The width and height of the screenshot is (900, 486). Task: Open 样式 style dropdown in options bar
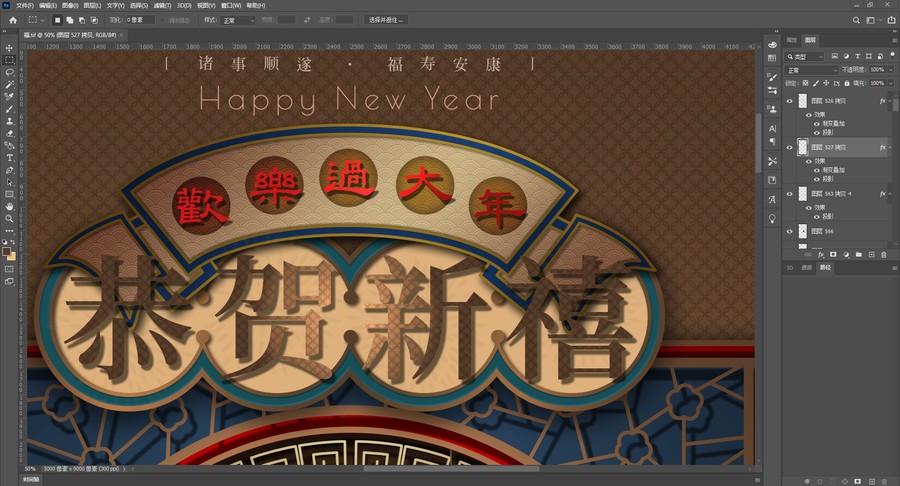(x=238, y=20)
